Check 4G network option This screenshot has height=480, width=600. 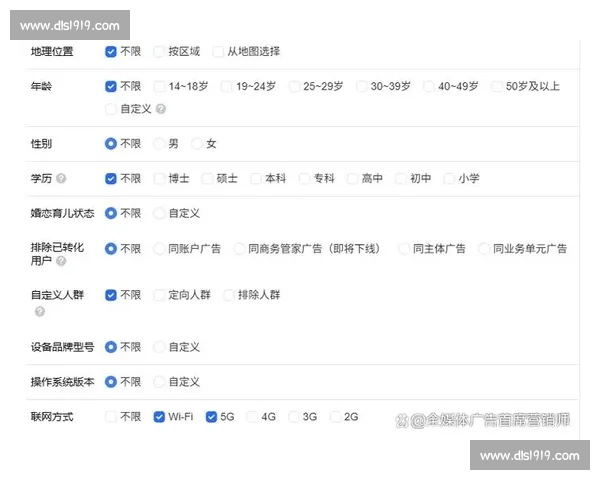[252, 417]
